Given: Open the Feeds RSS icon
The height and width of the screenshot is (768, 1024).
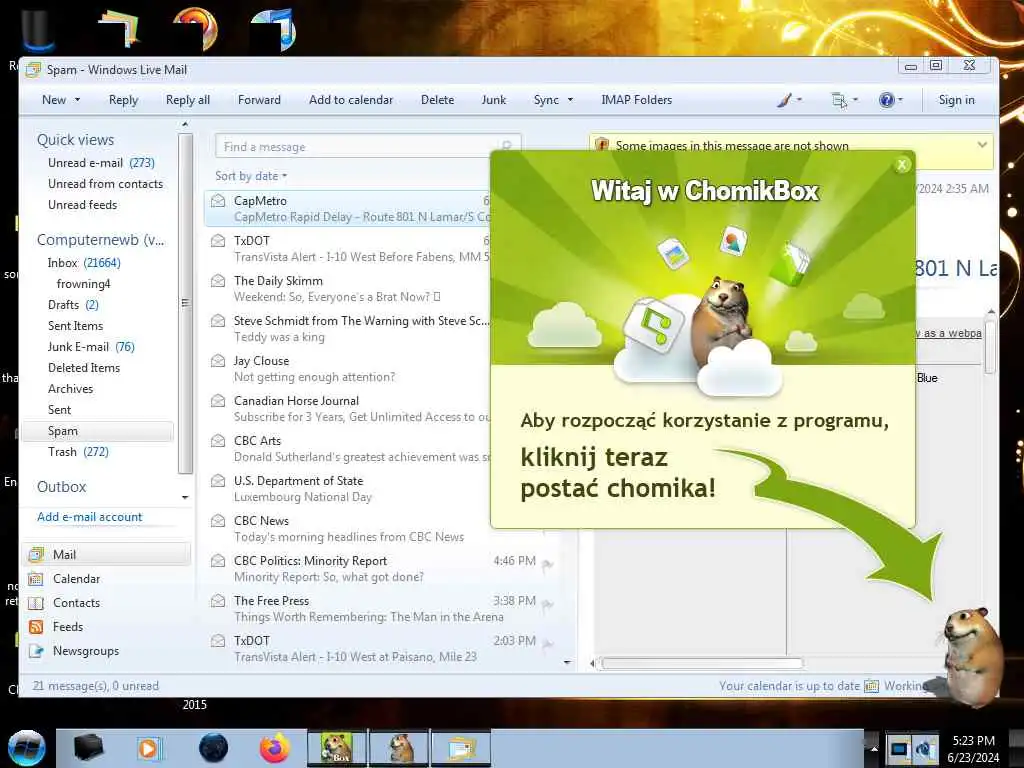Looking at the screenshot, I should (x=36, y=627).
